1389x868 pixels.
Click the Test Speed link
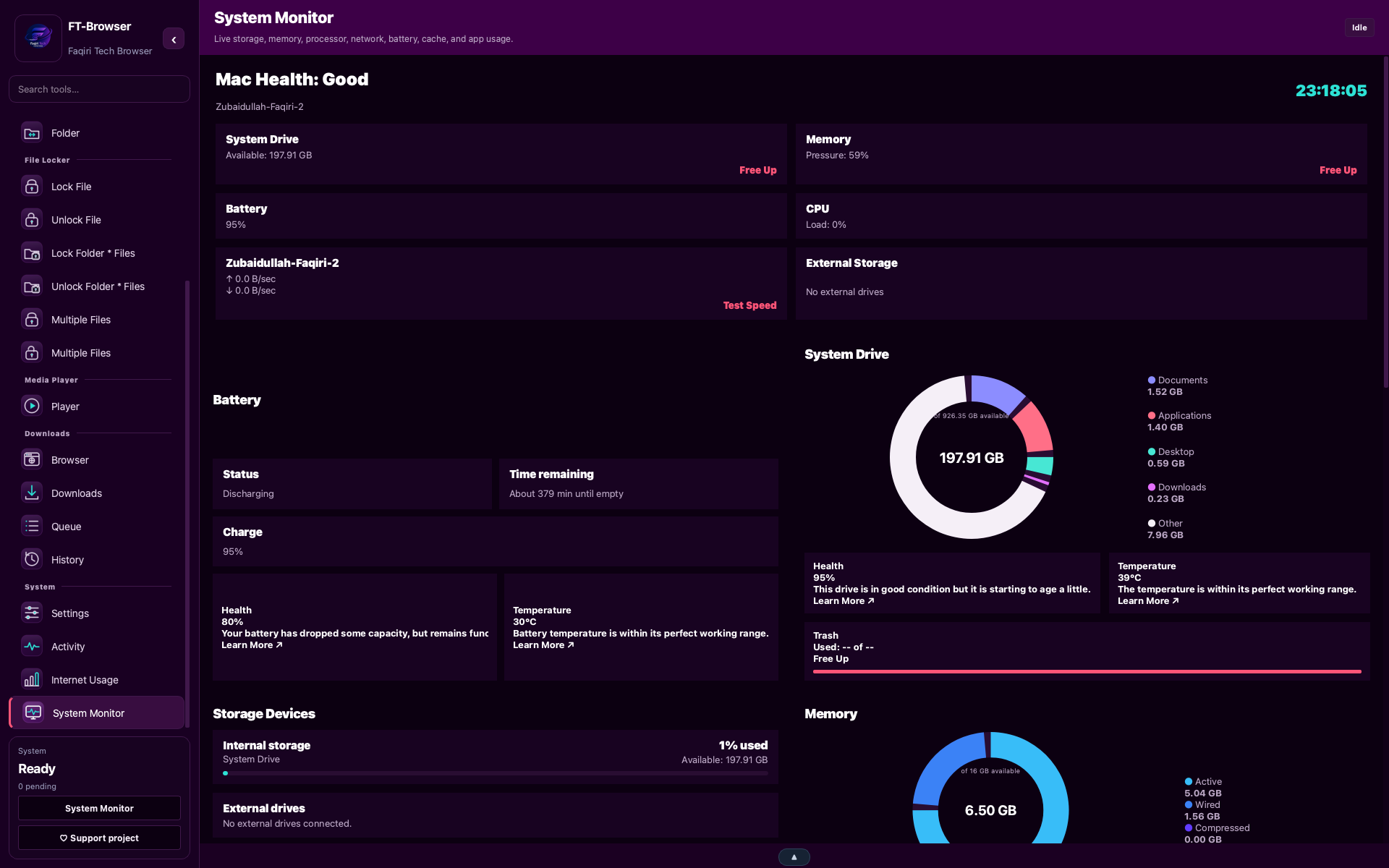tap(749, 305)
